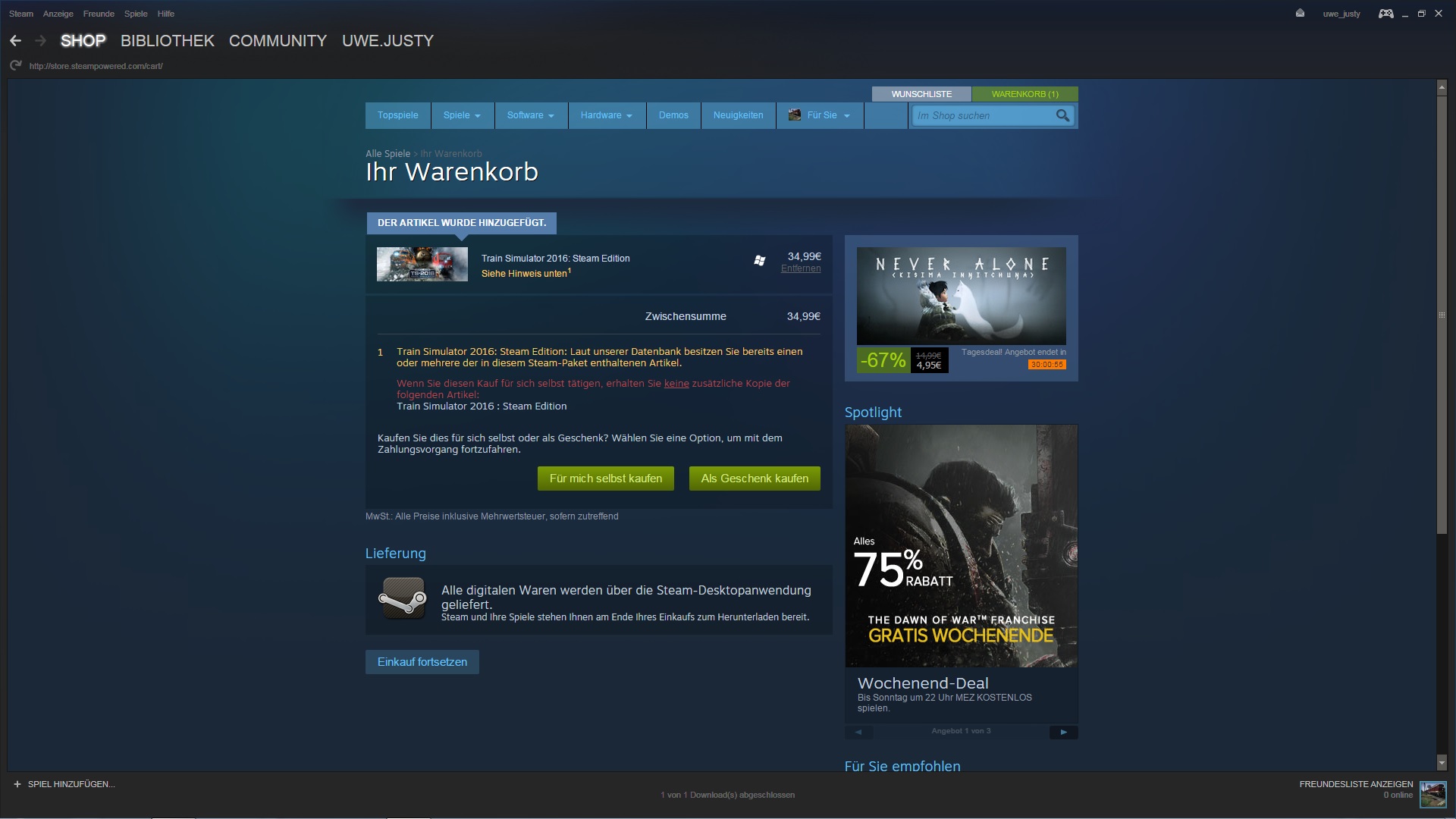Click Als Geschenk kaufen button
The image size is (1456, 819).
(755, 479)
